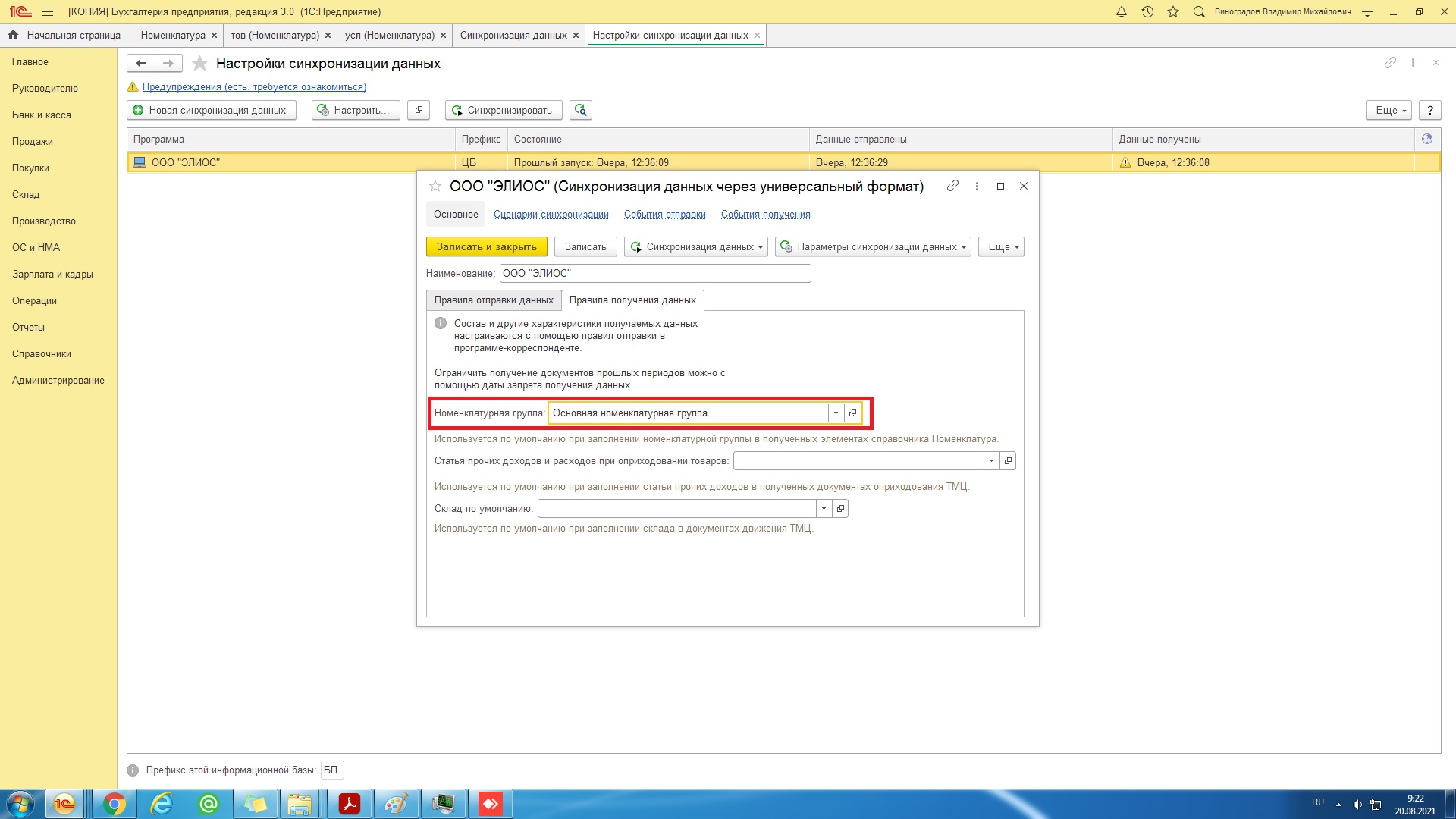This screenshot has height=819, width=1456.
Task: Click the info icon near Префикс этой информационной базы
Action: 133,770
